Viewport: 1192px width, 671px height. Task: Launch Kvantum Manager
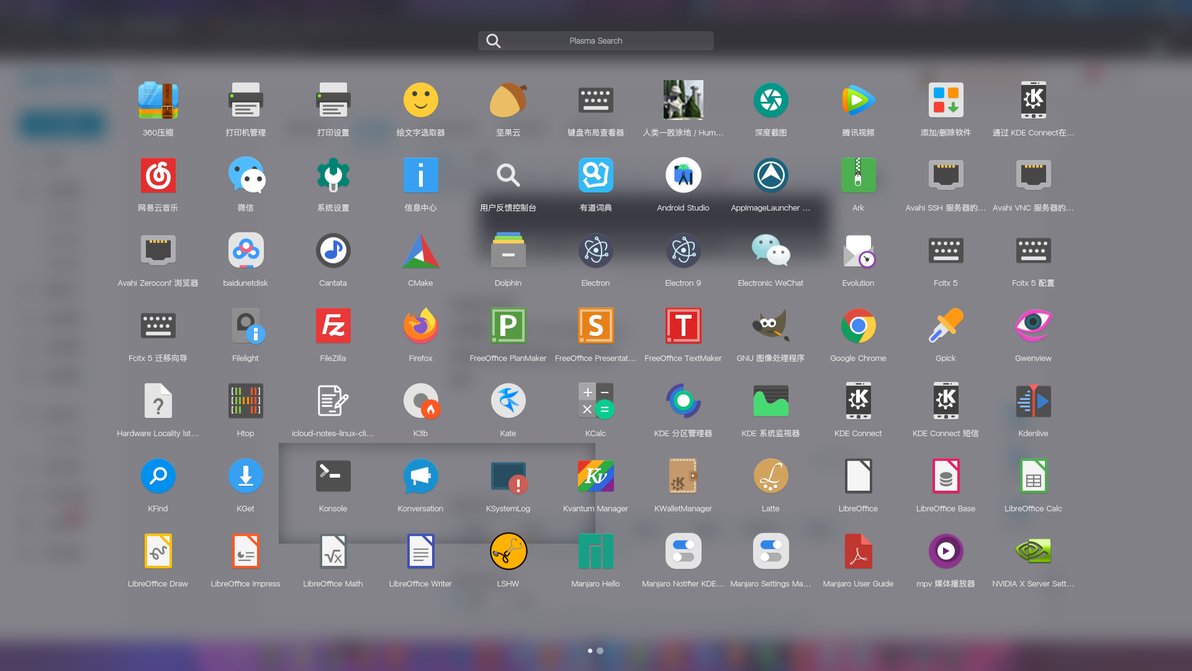[x=595, y=476]
